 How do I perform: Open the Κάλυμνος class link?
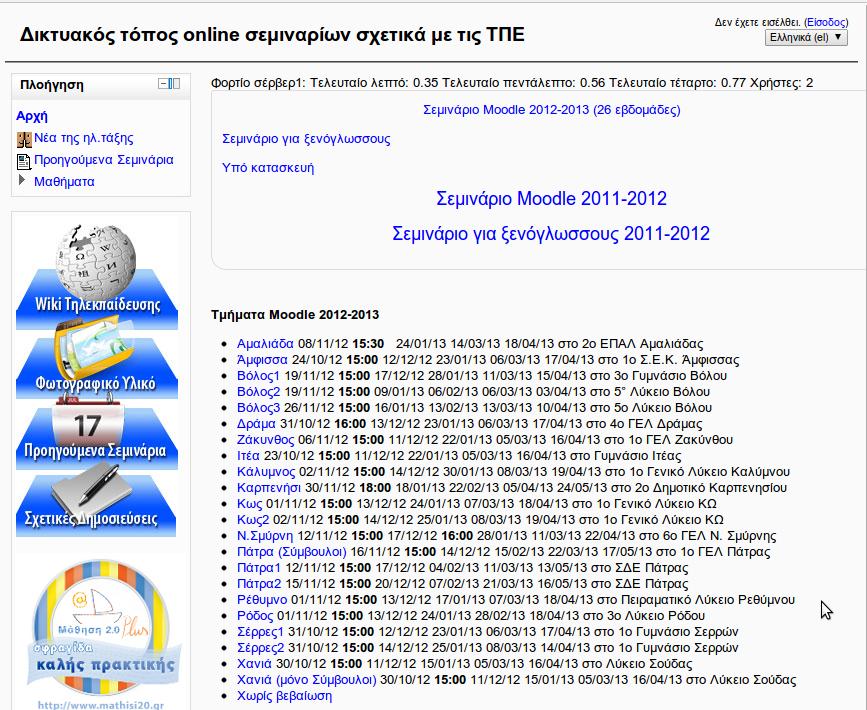tap(266, 472)
